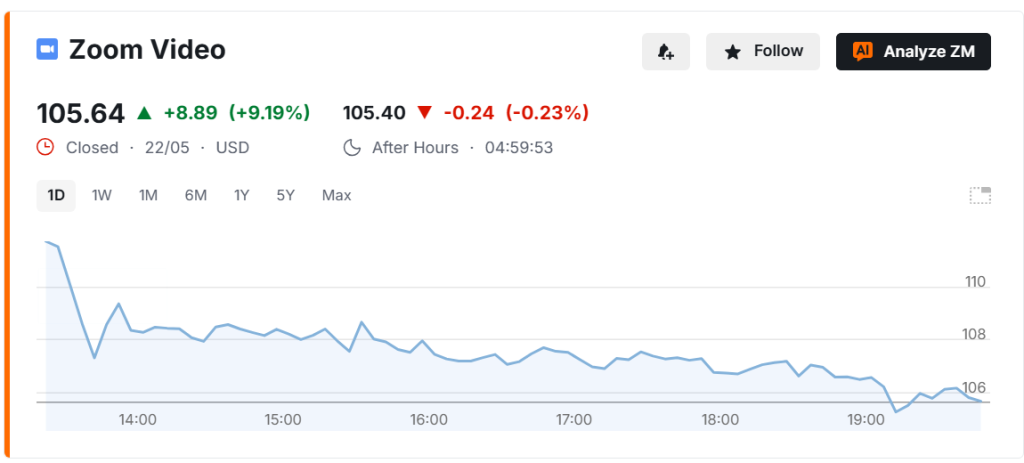This screenshot has width=1024, height=463.
Task: Select the 1D time range
Action: coord(56,195)
